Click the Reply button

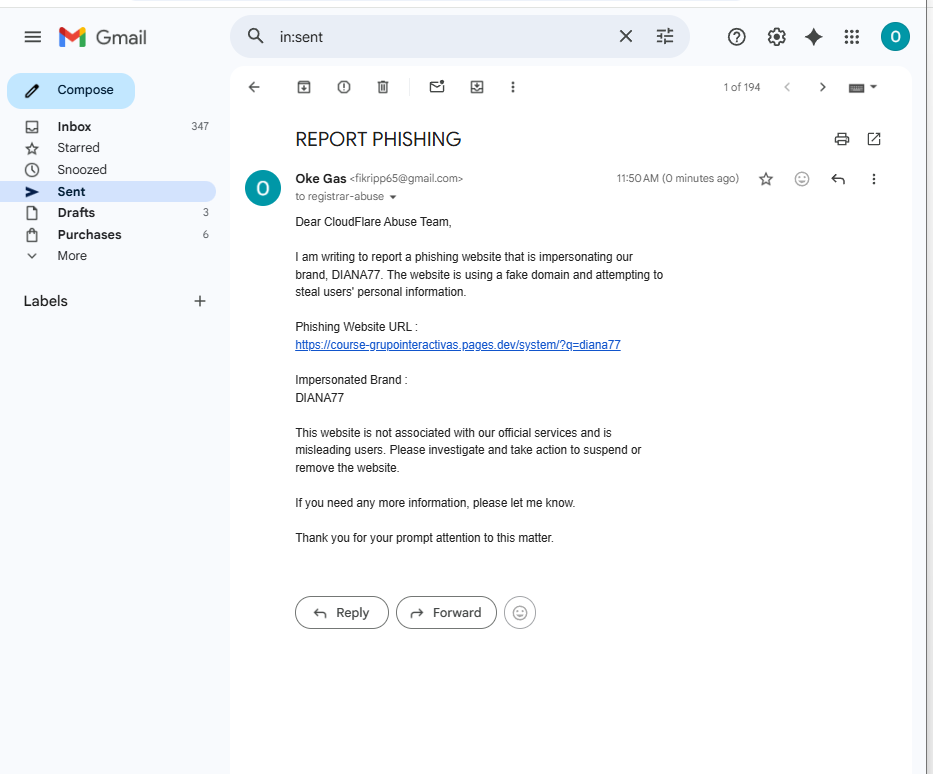tap(342, 612)
